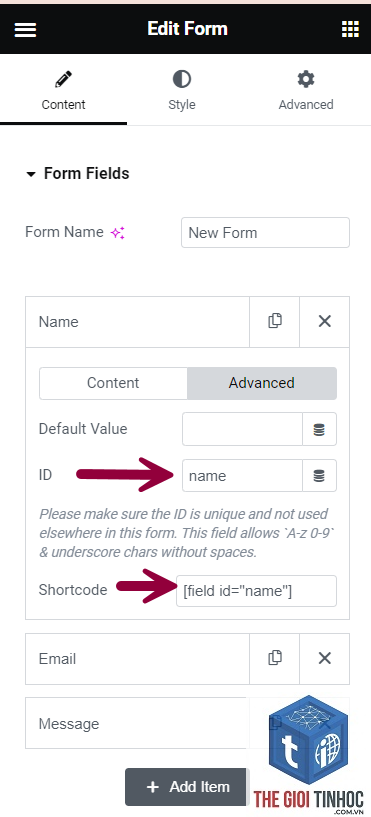Image resolution: width=371 pixels, height=817 pixels.
Task: Select the Name field's Content sub-tab
Action: coord(113,383)
